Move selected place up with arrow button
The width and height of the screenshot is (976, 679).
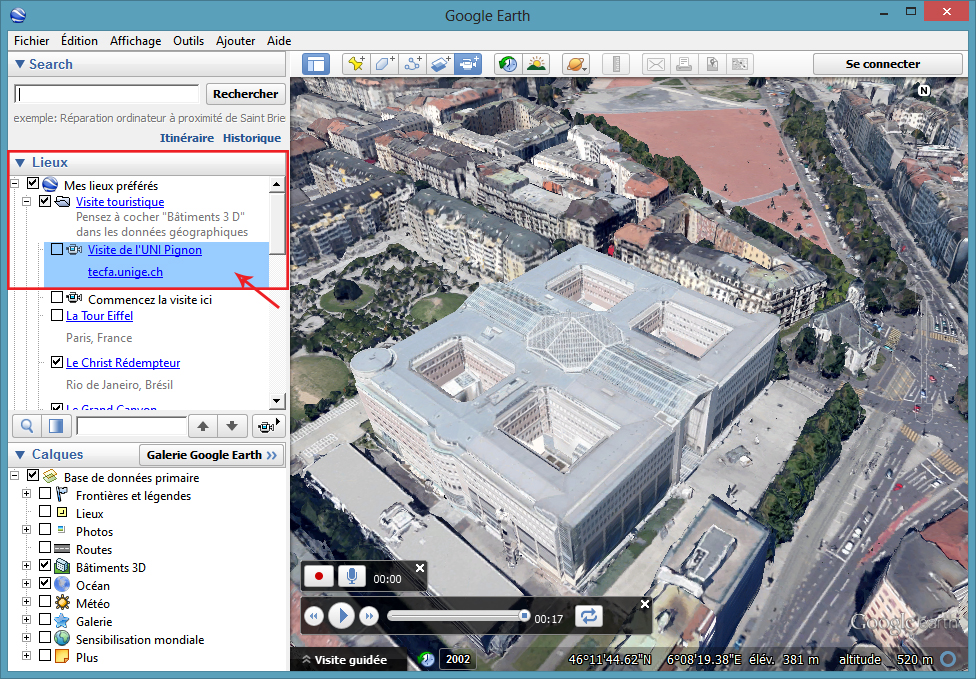(x=203, y=426)
